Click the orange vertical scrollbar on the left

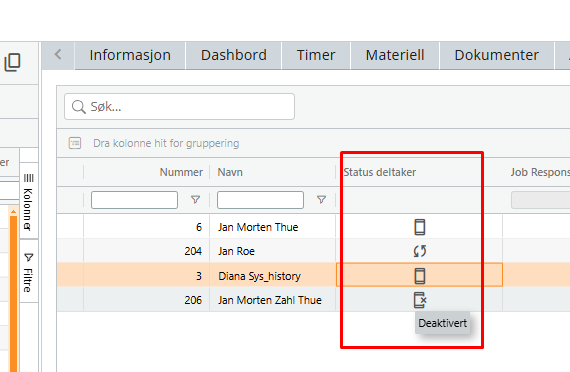13,291
